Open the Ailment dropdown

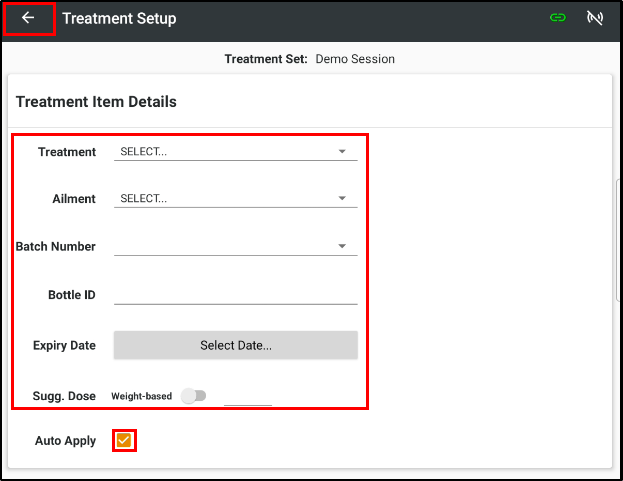click(236, 199)
